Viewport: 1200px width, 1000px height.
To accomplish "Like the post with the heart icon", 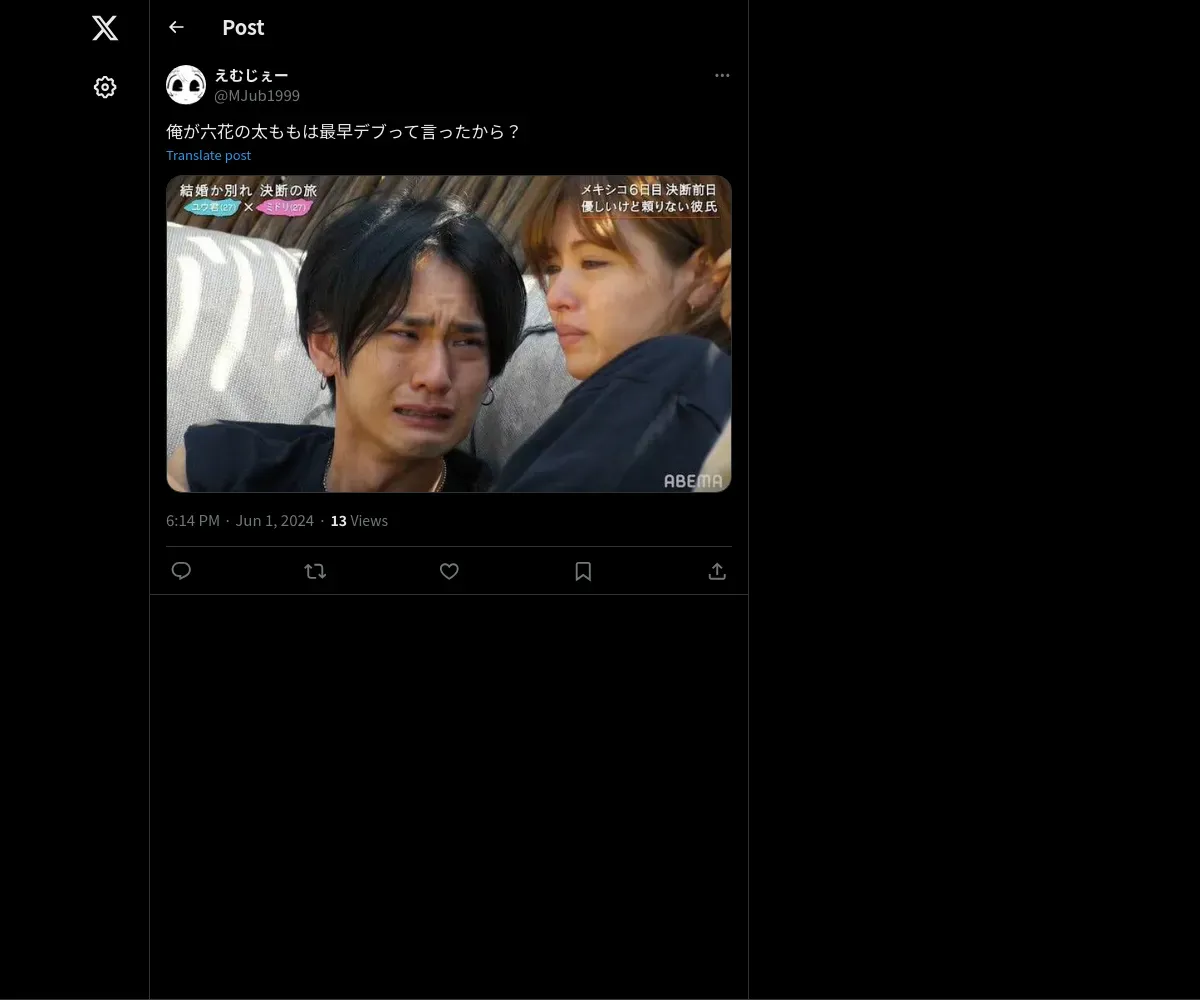I will coord(449,571).
